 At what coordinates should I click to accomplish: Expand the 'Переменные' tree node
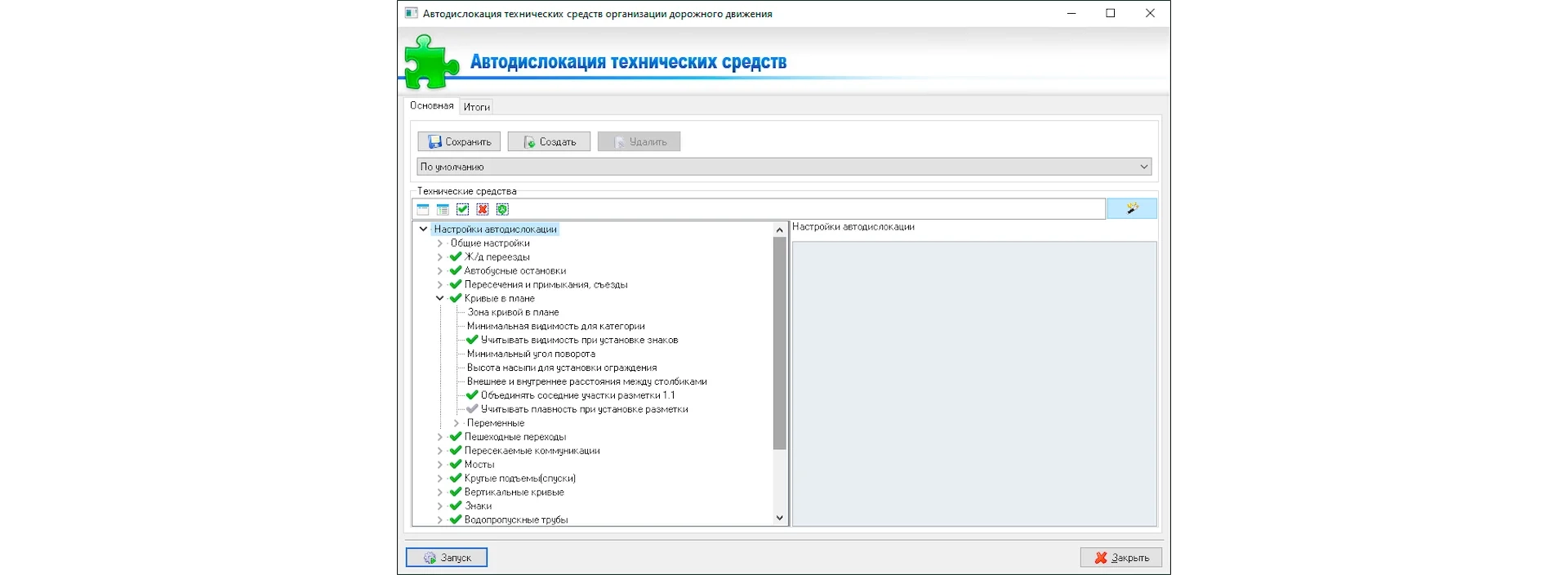457,423
